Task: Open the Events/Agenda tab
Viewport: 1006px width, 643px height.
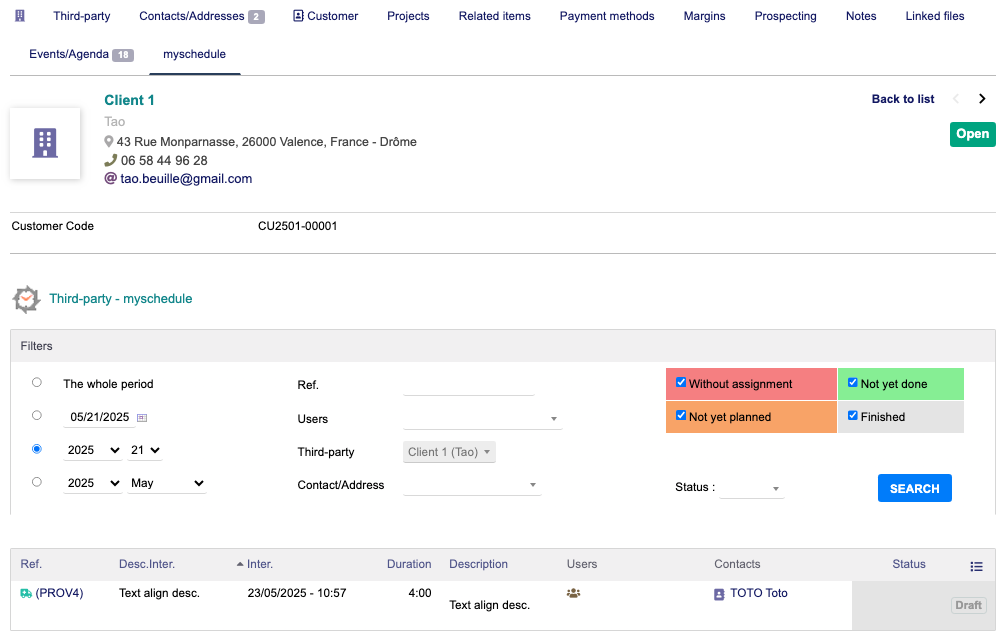Action: click(69, 54)
